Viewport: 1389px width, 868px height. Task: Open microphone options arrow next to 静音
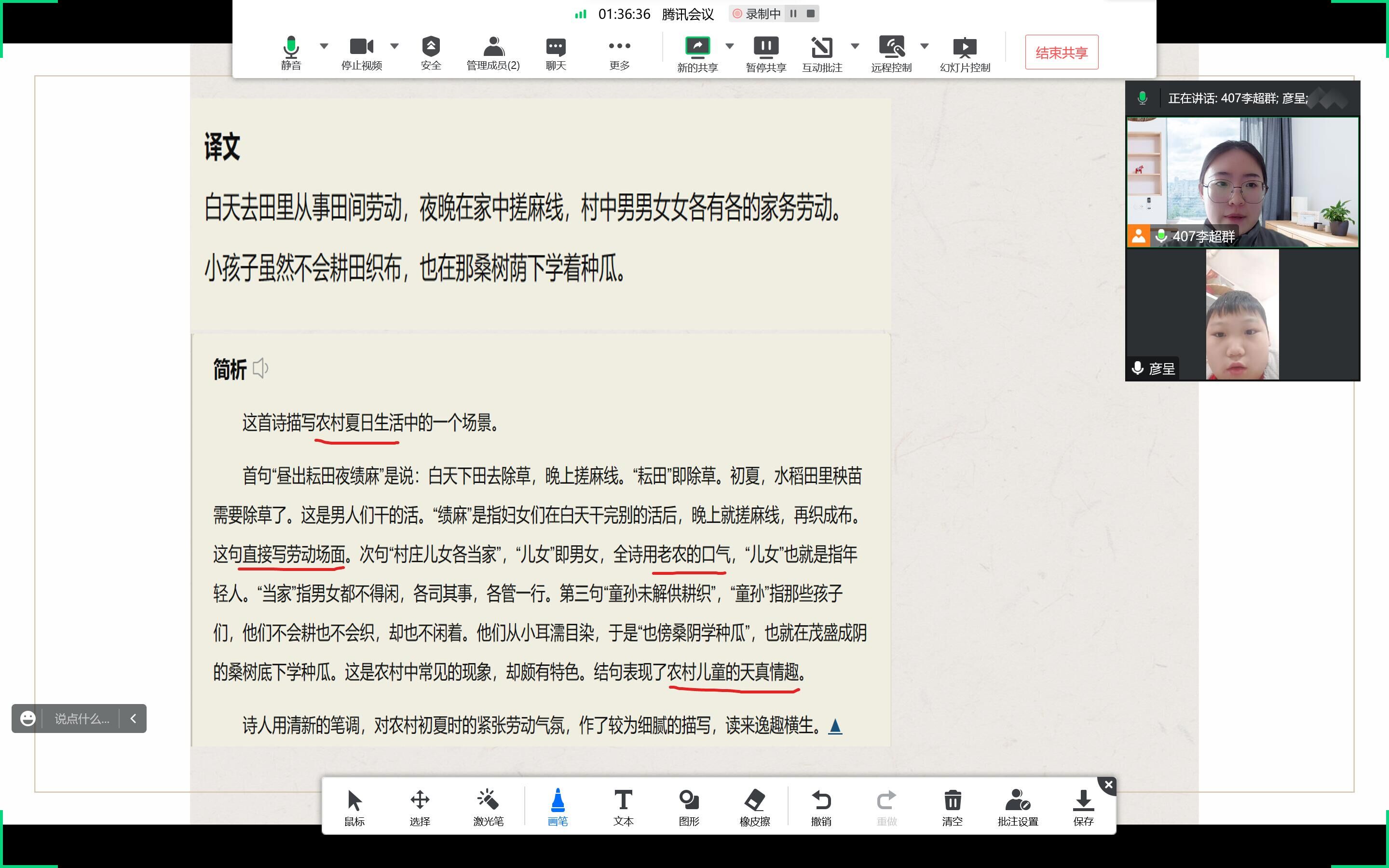coord(324,46)
